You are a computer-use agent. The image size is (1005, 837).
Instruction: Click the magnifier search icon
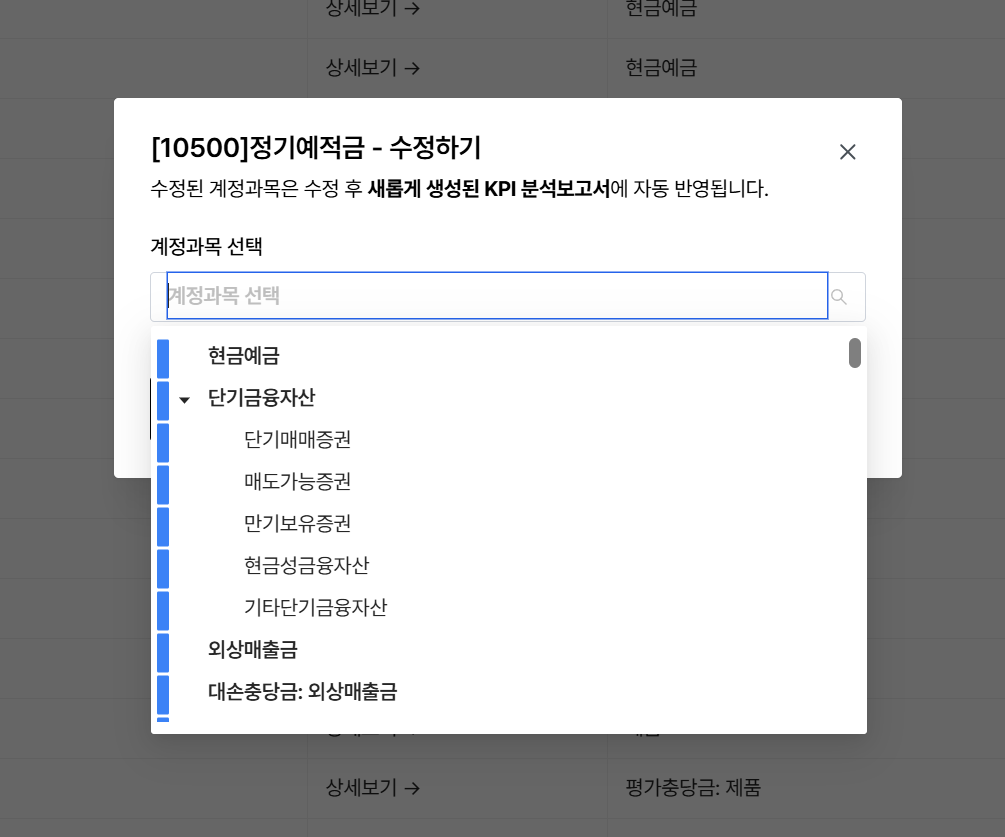pos(839,297)
